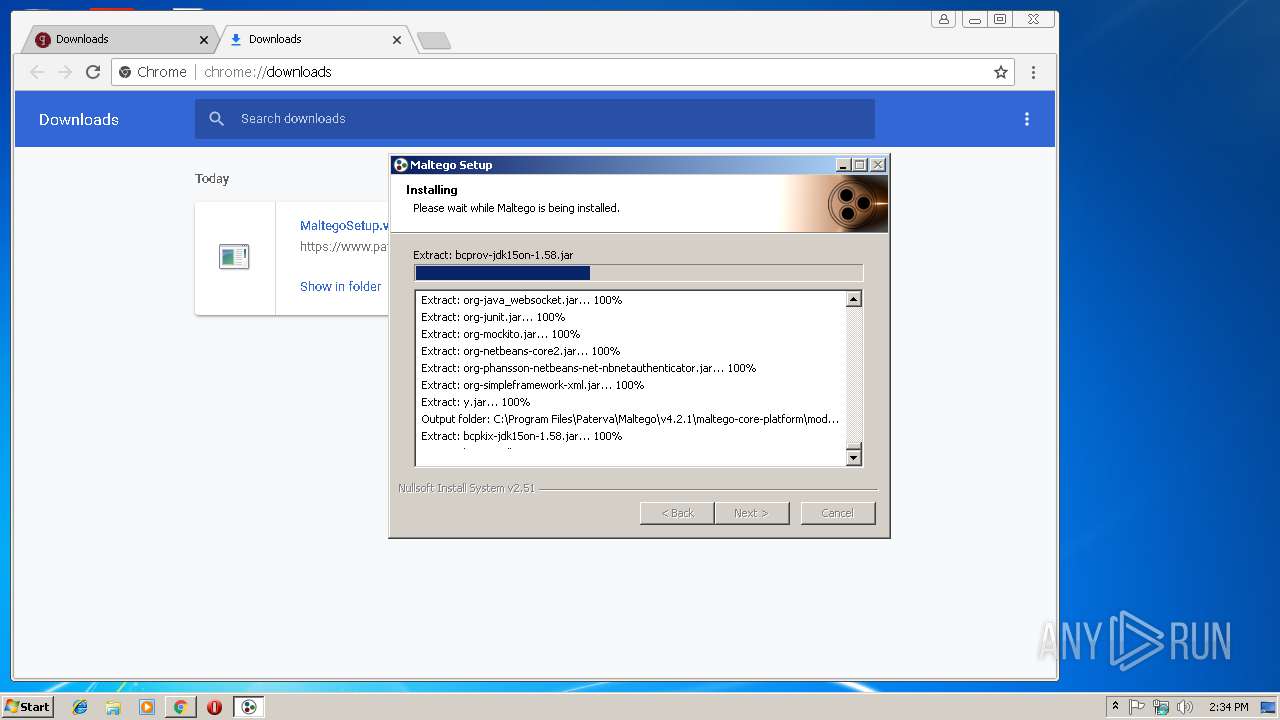Reload the downloads page
This screenshot has height=720, width=1280.
pos(93,72)
